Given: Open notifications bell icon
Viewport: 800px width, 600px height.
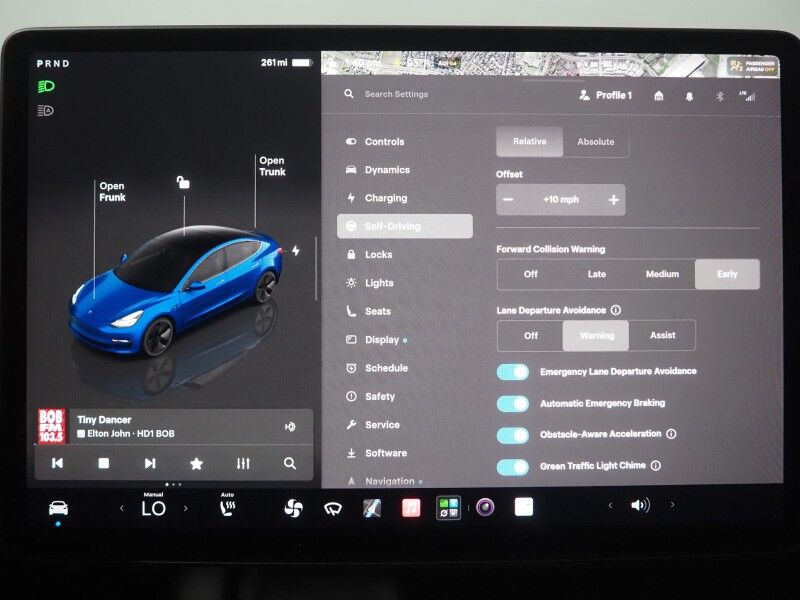Looking at the screenshot, I should [689, 96].
